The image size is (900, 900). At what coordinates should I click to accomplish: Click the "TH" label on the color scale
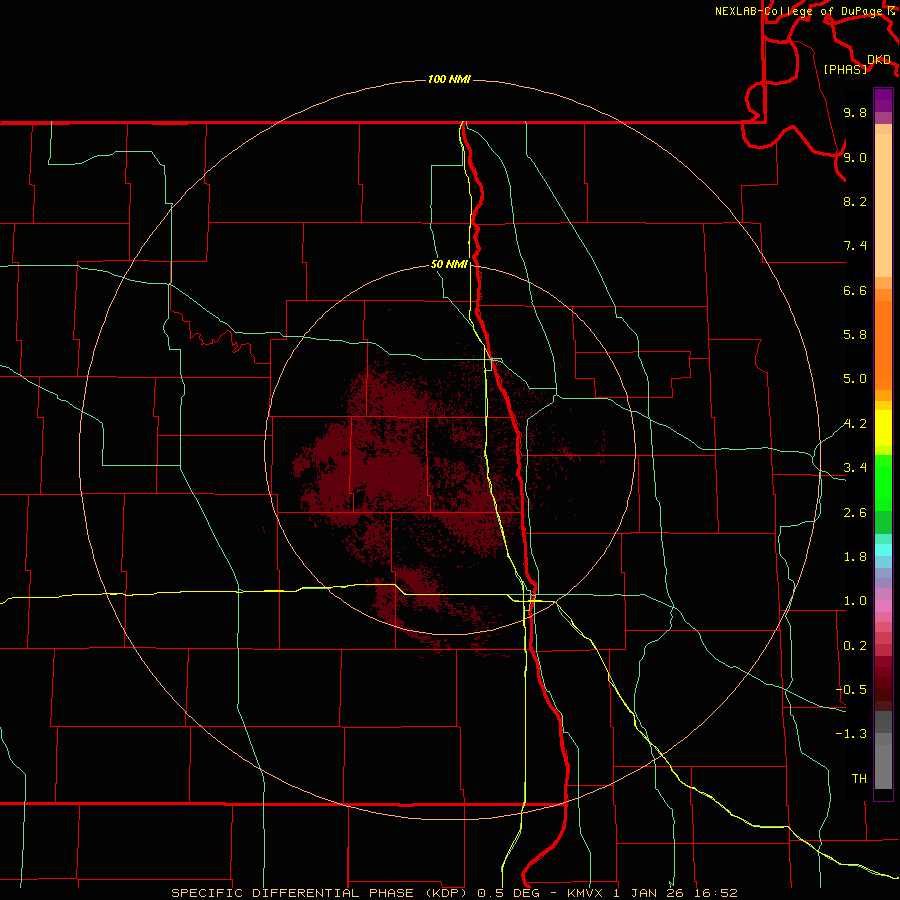click(x=859, y=779)
